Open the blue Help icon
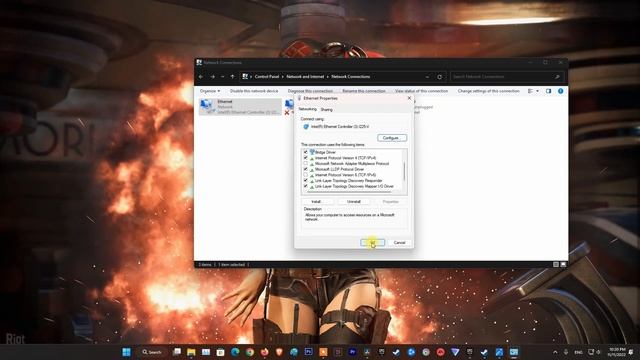This screenshot has width=640, height=360. [x=560, y=91]
